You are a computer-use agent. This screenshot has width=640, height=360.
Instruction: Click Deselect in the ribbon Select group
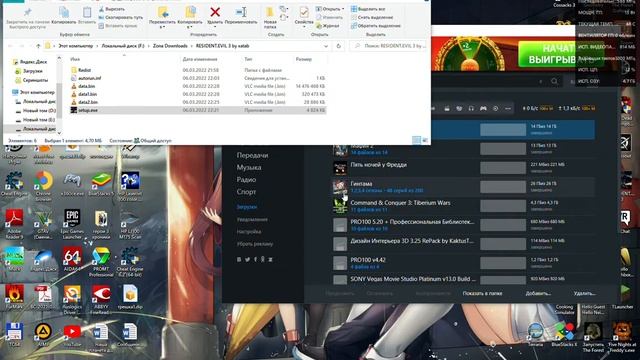[x=372, y=18]
